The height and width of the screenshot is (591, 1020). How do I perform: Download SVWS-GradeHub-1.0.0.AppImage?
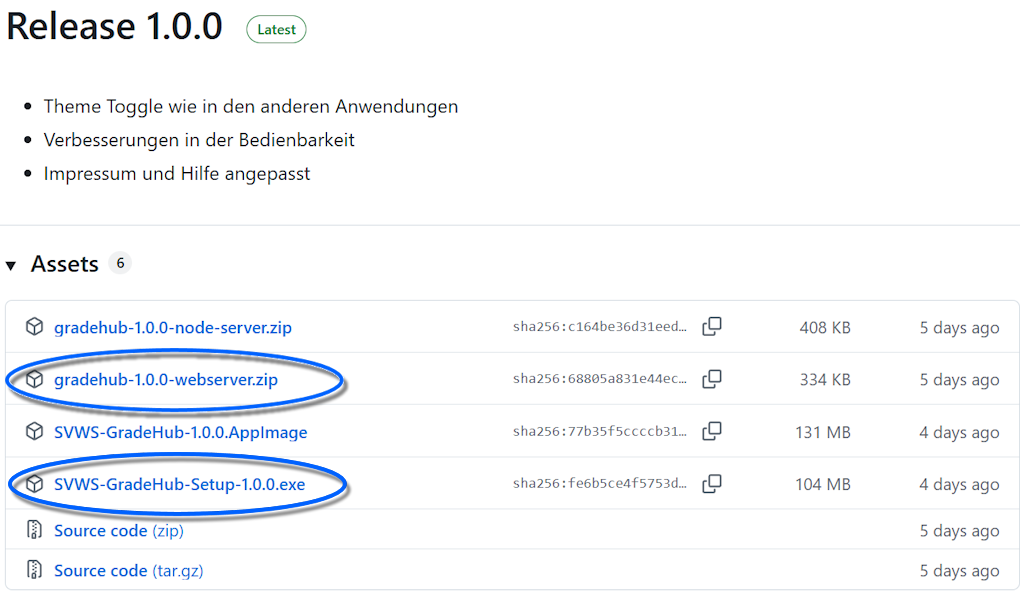click(x=180, y=432)
